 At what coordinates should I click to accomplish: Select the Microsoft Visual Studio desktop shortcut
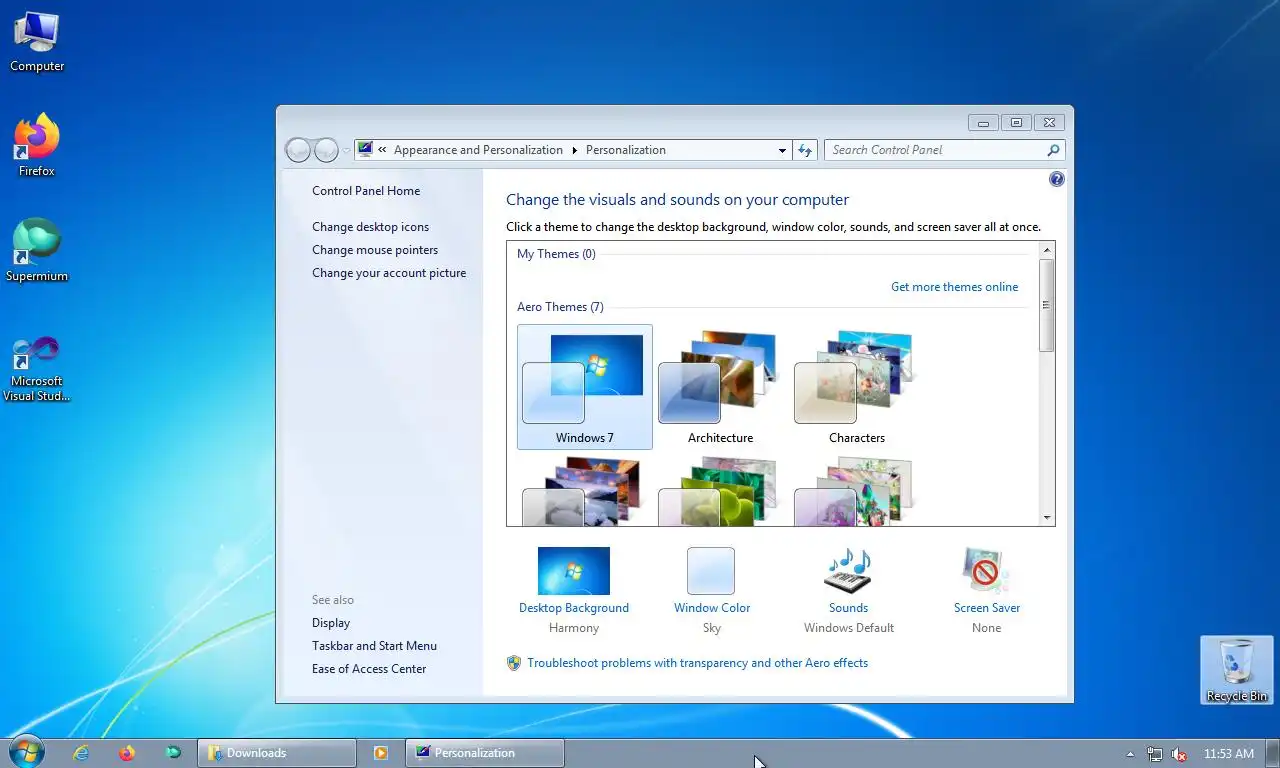click(x=37, y=369)
